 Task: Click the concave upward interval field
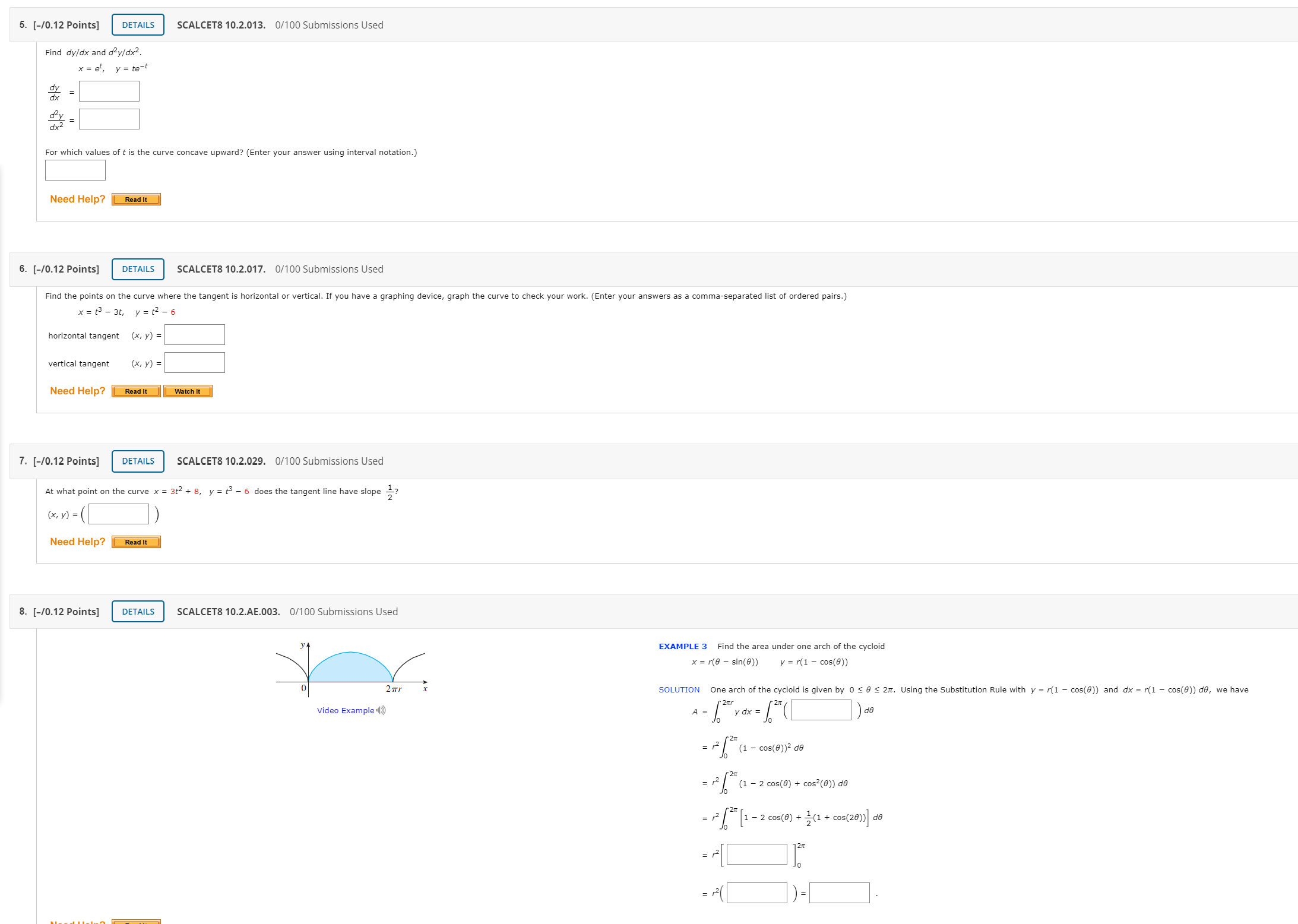[75, 170]
